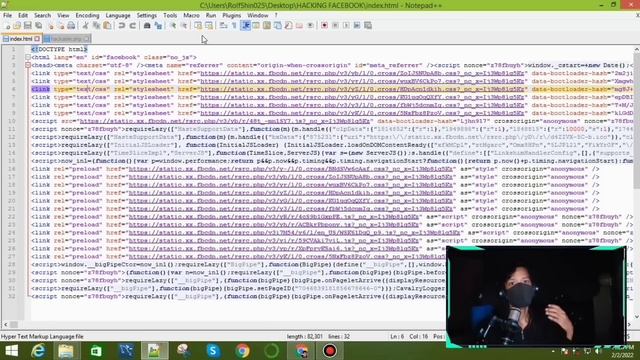Toggle the Folder as Workspace icon

[x=299, y=26]
